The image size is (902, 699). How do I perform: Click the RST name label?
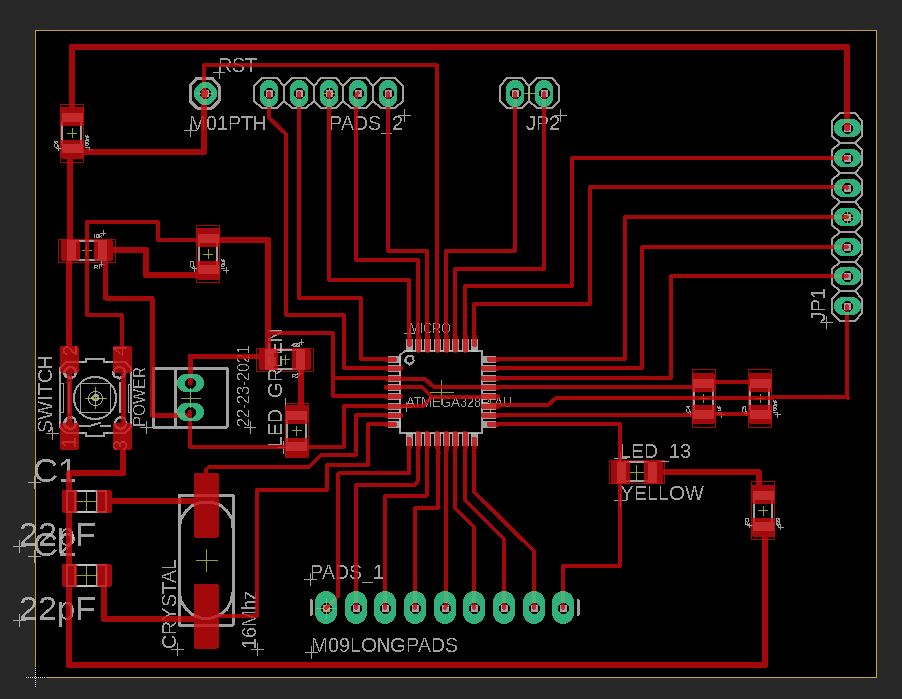point(238,65)
